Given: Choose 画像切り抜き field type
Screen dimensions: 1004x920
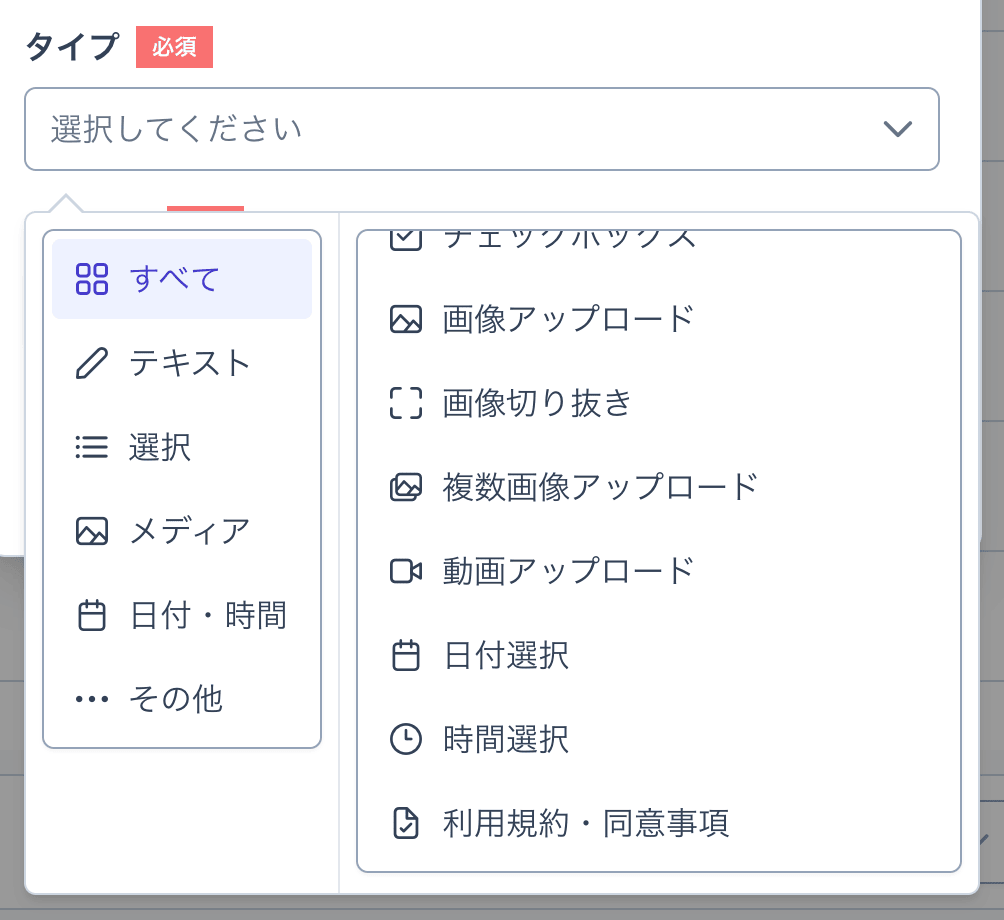Looking at the screenshot, I should [x=659, y=403].
